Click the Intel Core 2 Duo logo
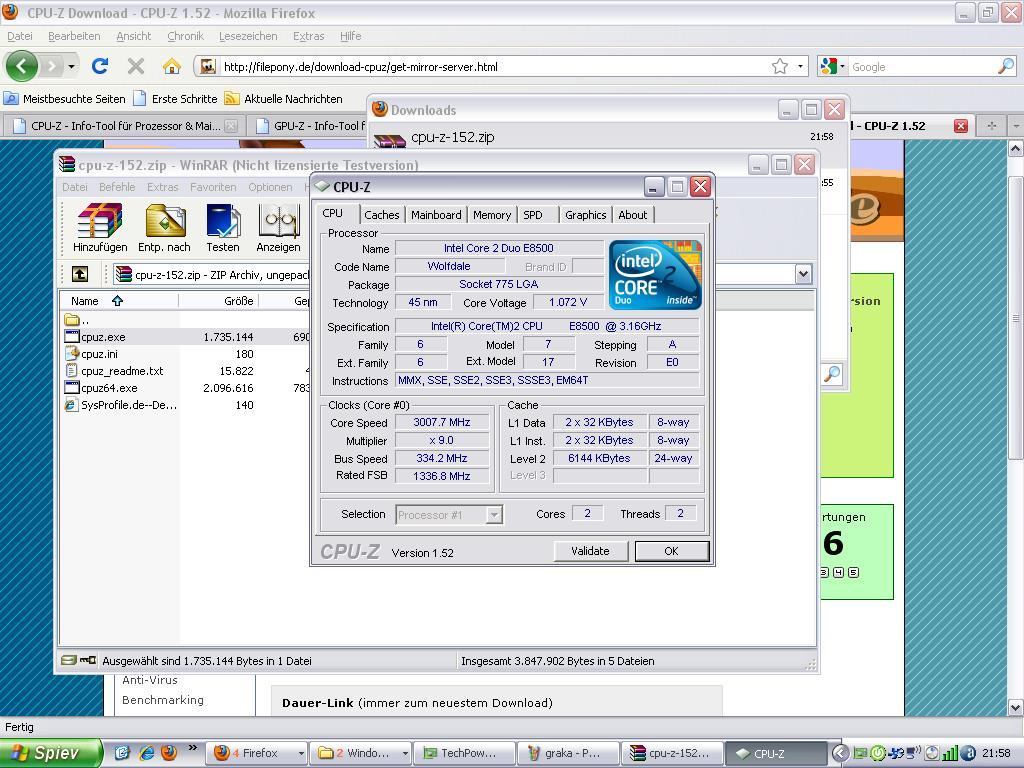 pyautogui.click(x=655, y=274)
